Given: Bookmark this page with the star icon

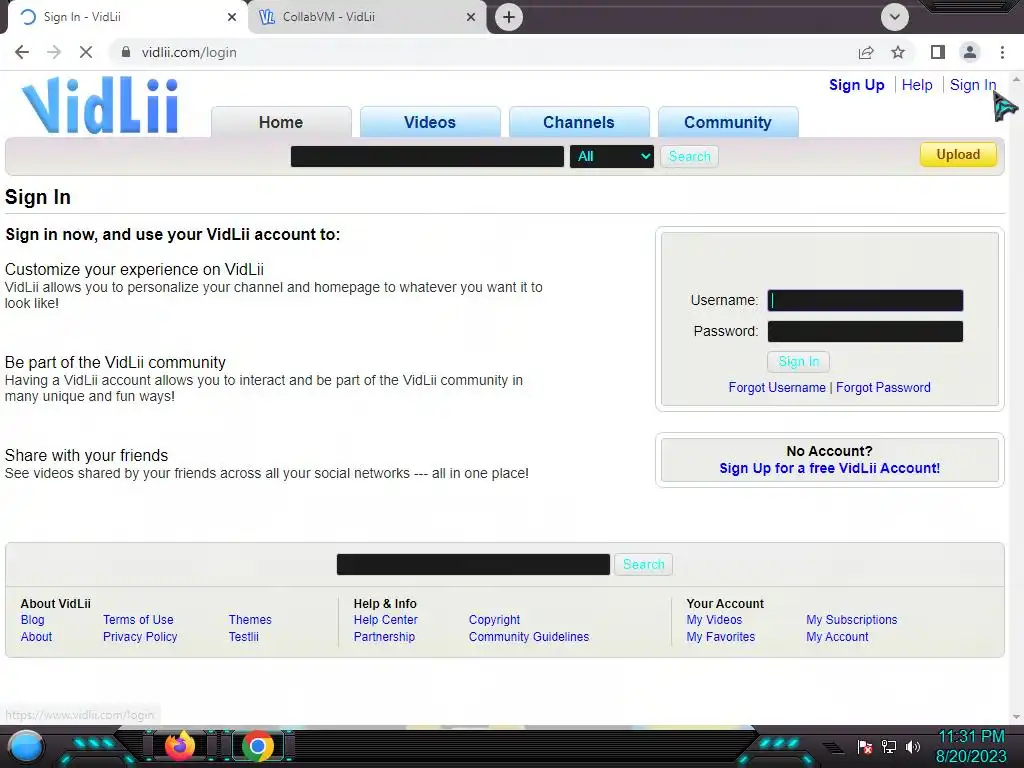Looking at the screenshot, I should 898,52.
